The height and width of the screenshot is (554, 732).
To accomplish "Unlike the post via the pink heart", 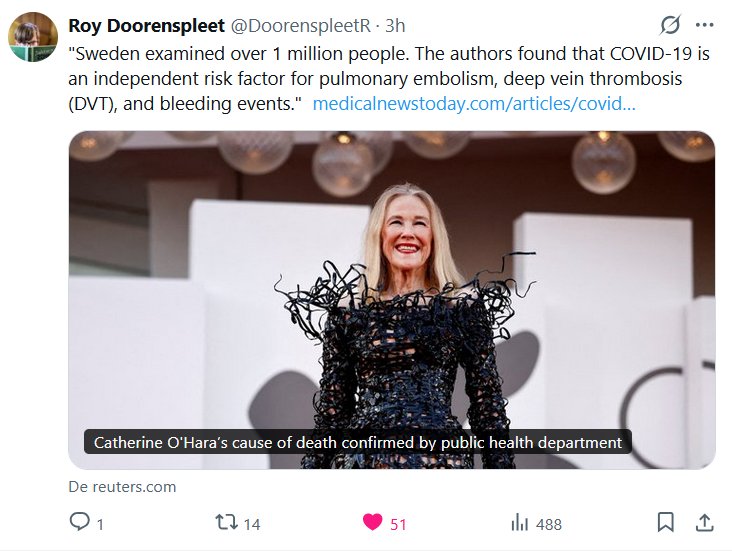I will pos(372,522).
